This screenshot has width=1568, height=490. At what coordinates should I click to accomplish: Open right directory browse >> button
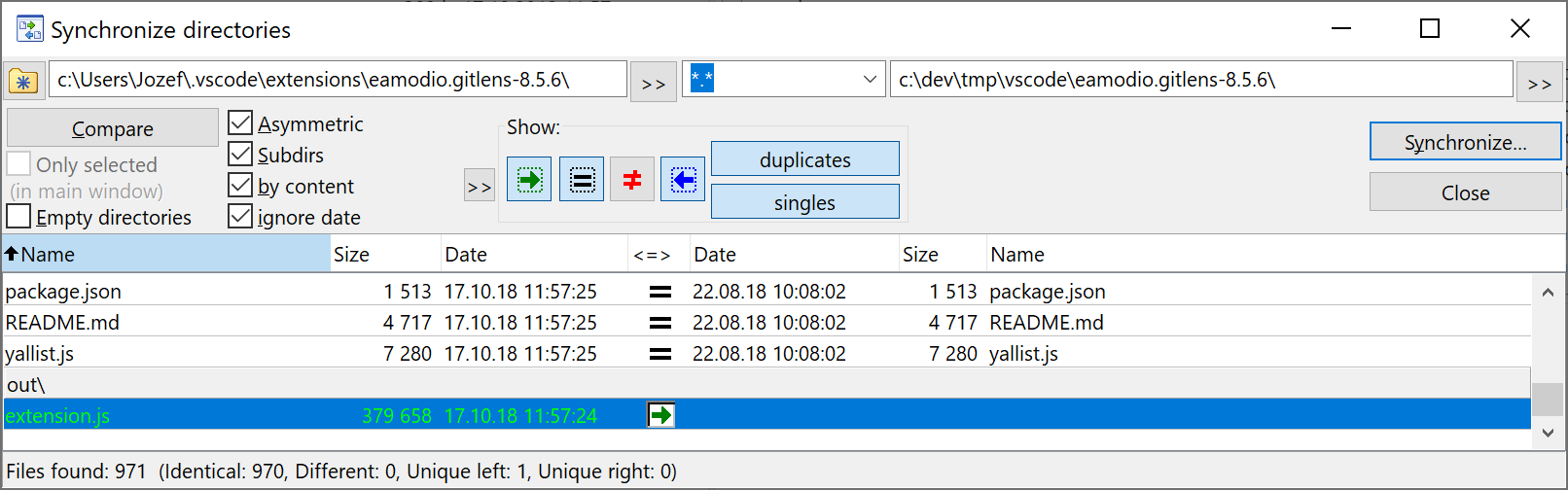coord(1540,83)
